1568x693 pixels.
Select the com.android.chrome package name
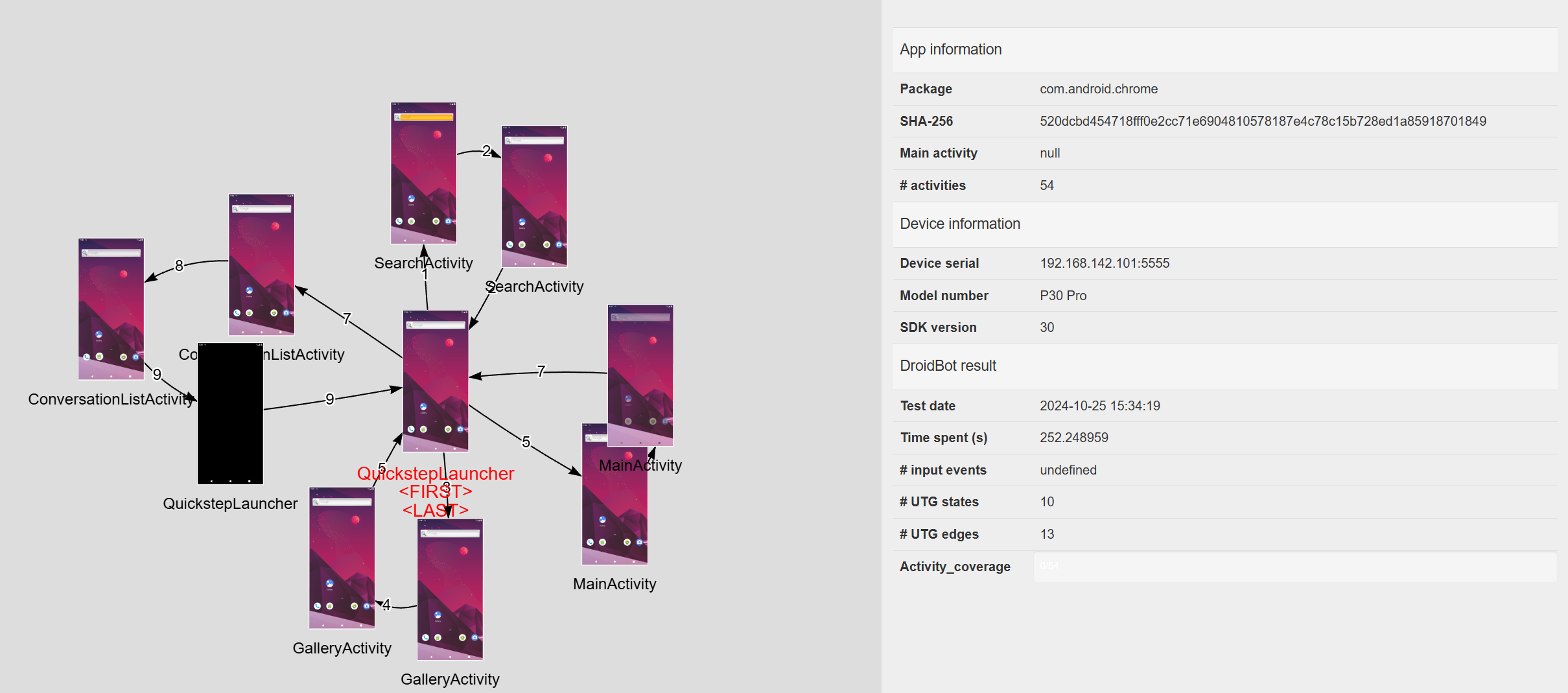tap(1098, 89)
